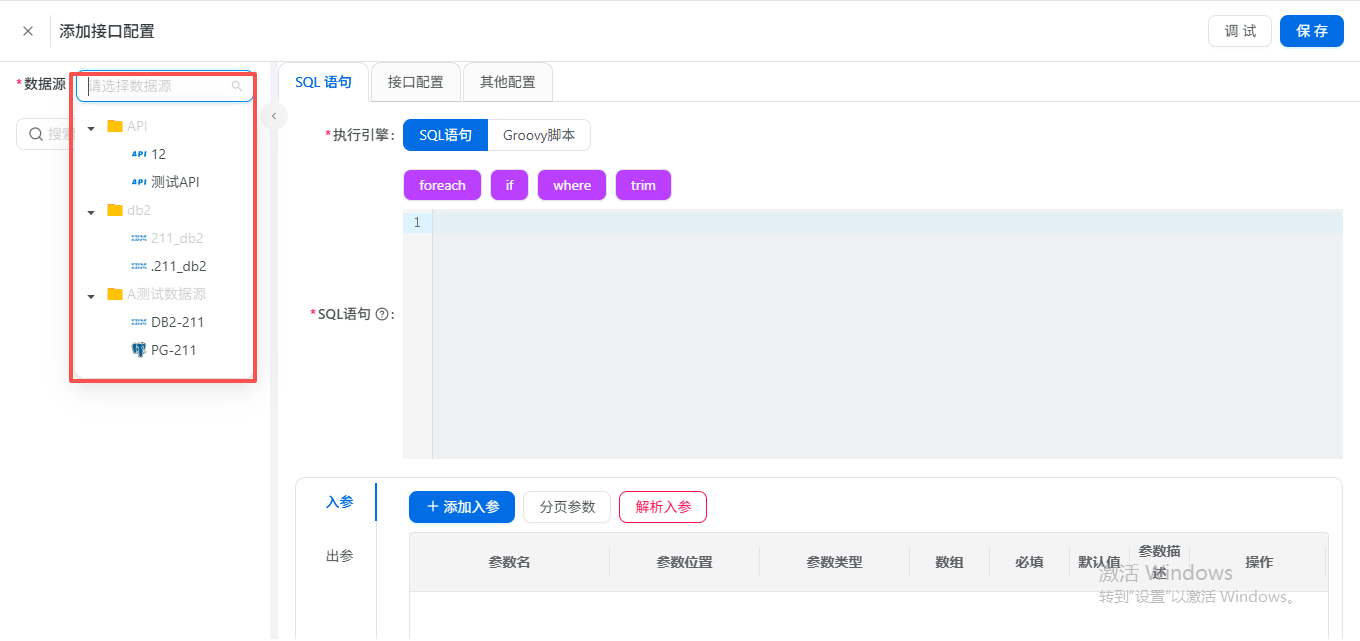Switch to the SQL 语句 tab
This screenshot has height=641, width=1360.
323,82
